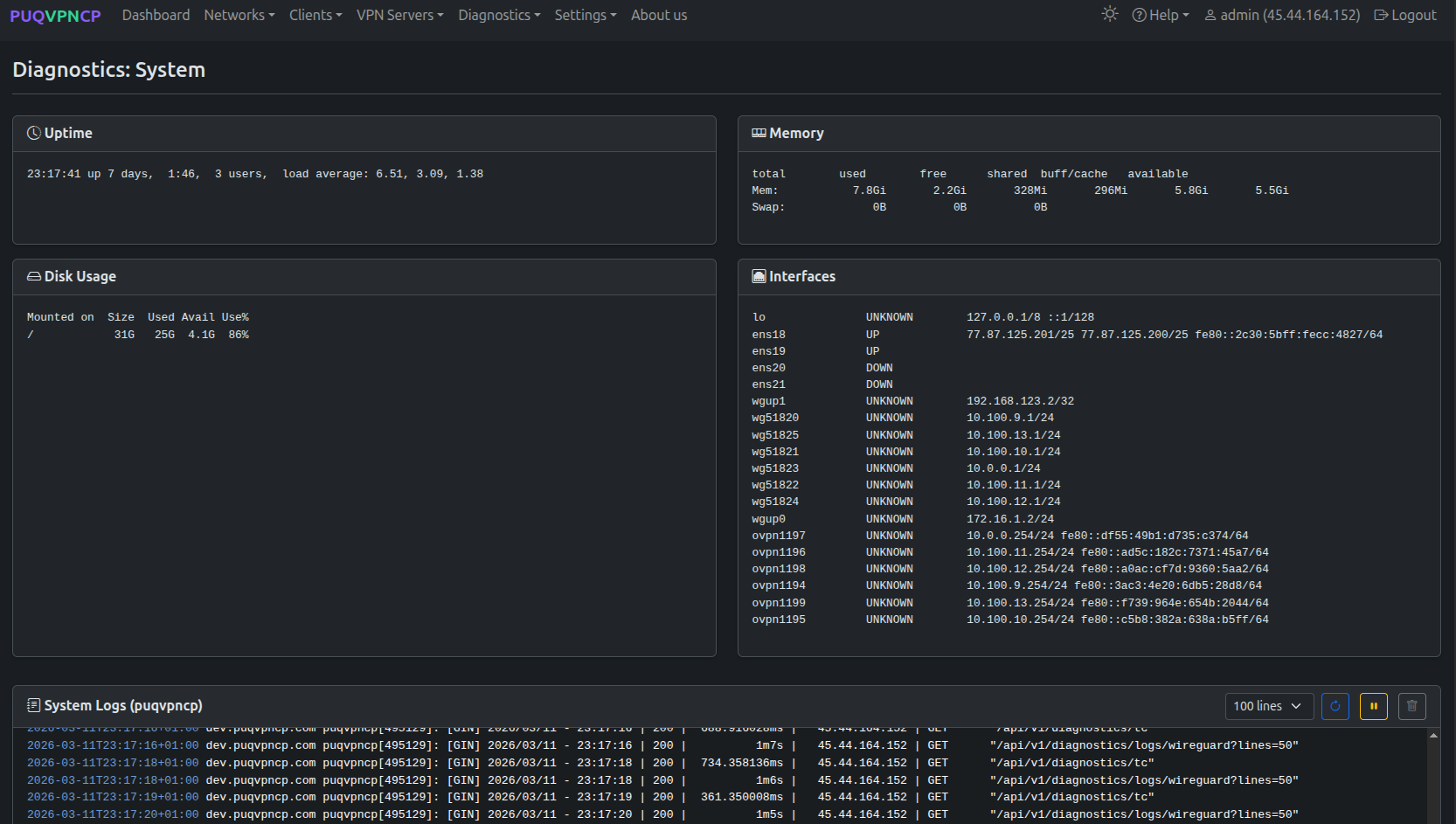Click the Memory panel title
Viewport: 1456px width, 824px height.
click(x=796, y=133)
